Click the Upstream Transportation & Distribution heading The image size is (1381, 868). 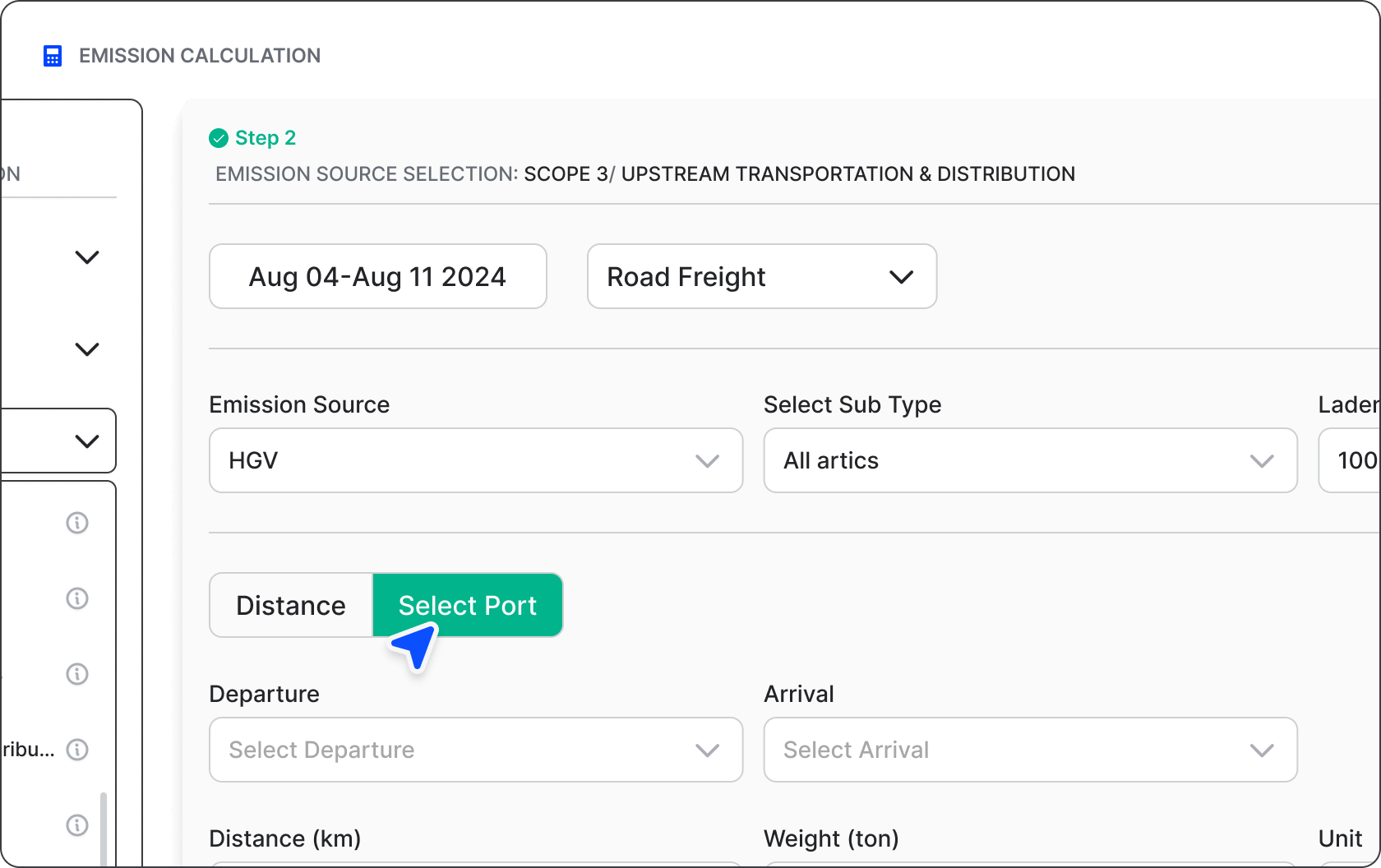[x=848, y=174]
